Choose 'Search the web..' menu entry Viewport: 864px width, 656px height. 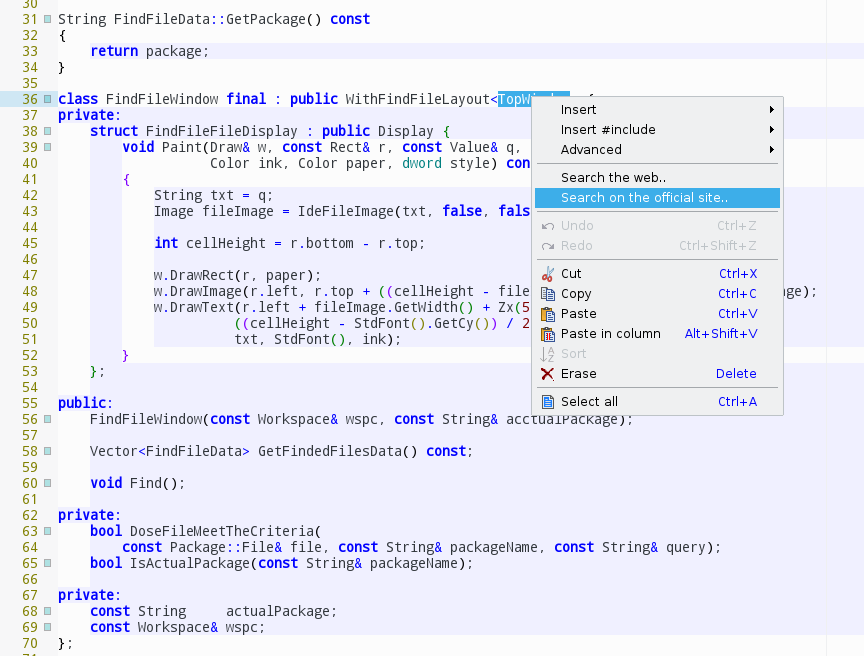click(x=613, y=178)
